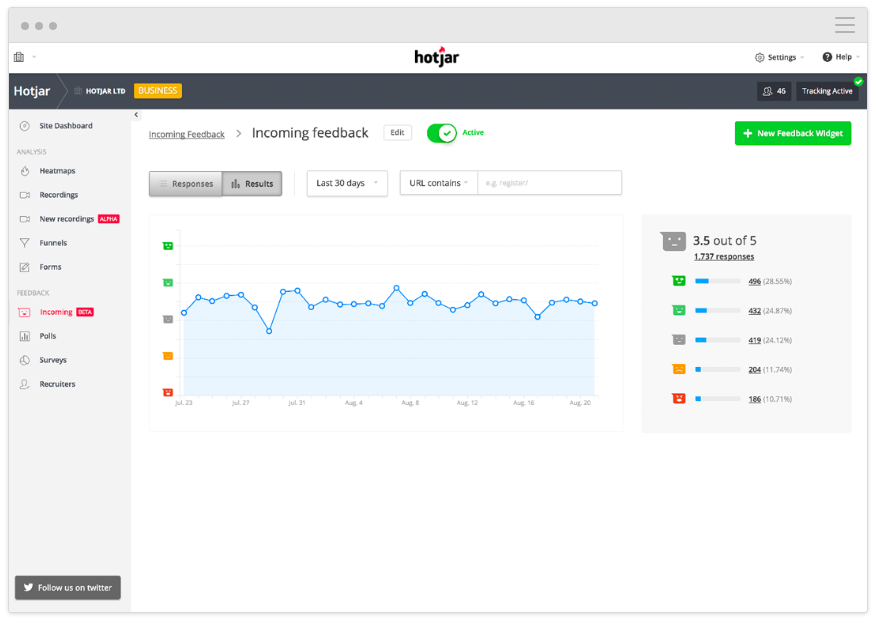Open the 432 responses link

coord(755,311)
